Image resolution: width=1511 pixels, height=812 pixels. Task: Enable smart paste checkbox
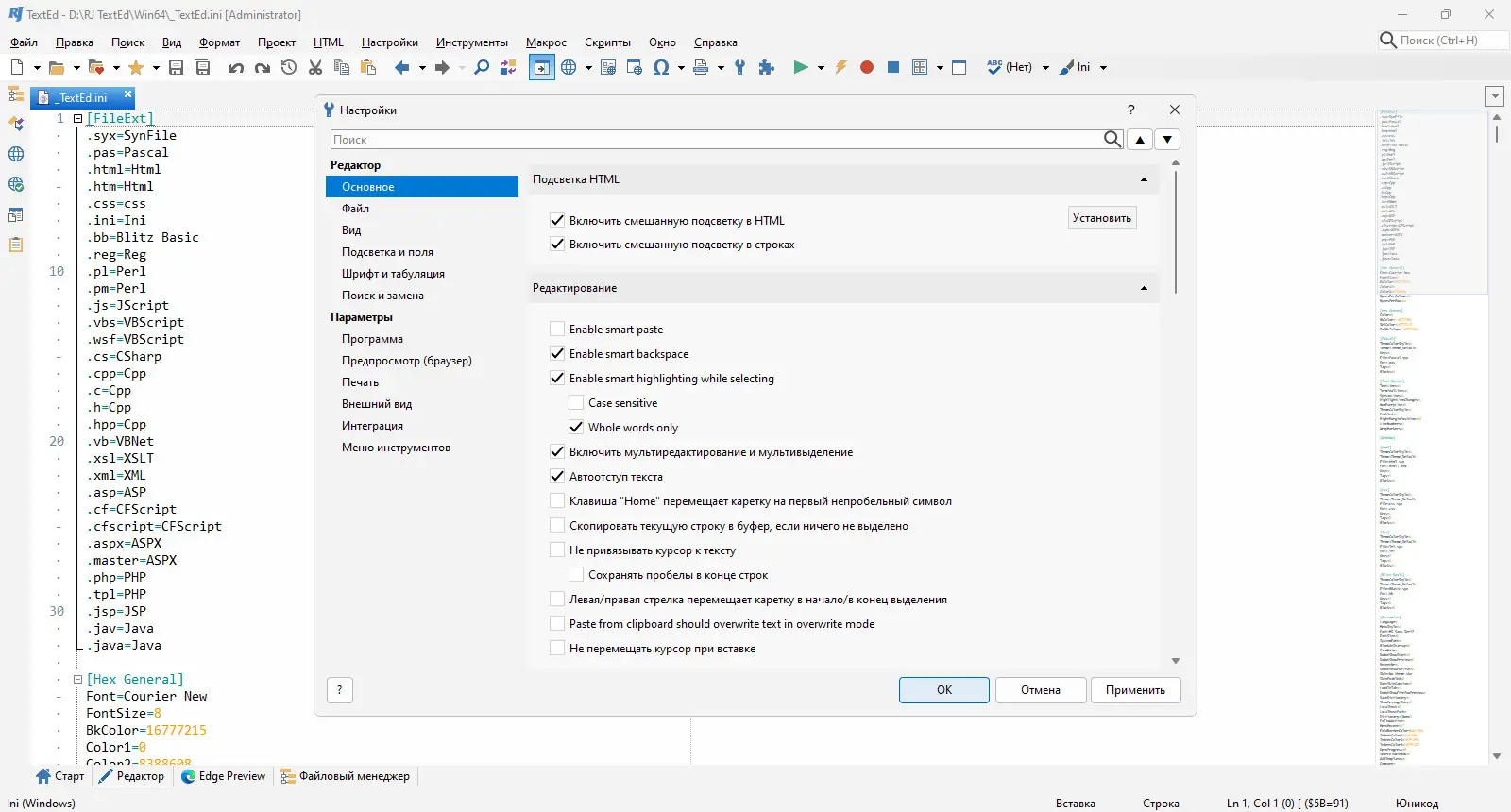[557, 330]
